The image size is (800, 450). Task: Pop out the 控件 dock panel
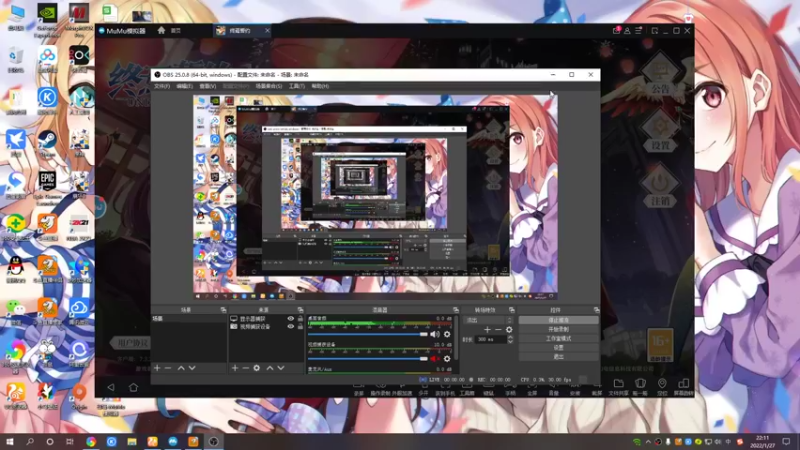[x=596, y=310]
